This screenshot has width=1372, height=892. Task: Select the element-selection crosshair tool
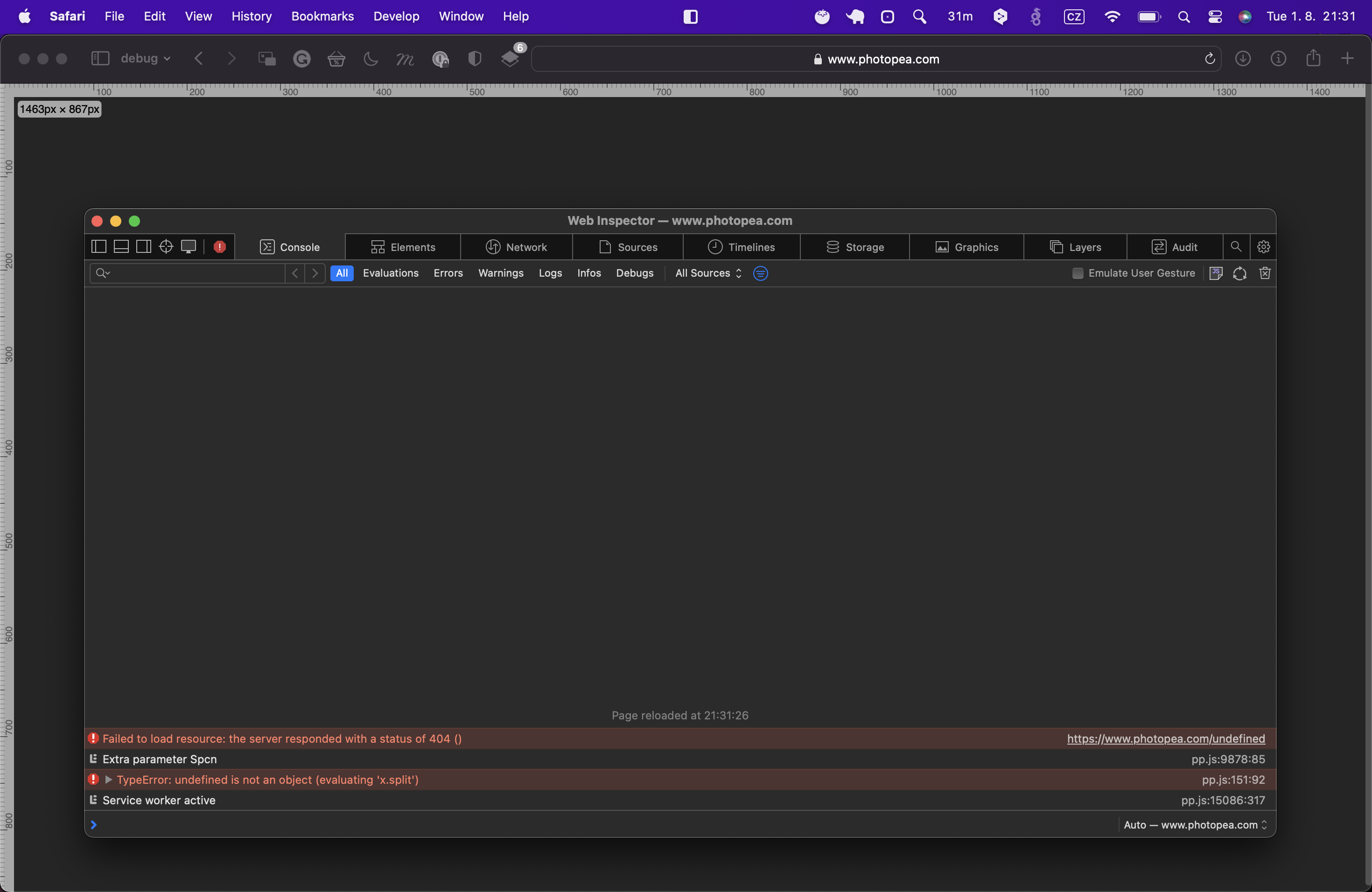166,247
